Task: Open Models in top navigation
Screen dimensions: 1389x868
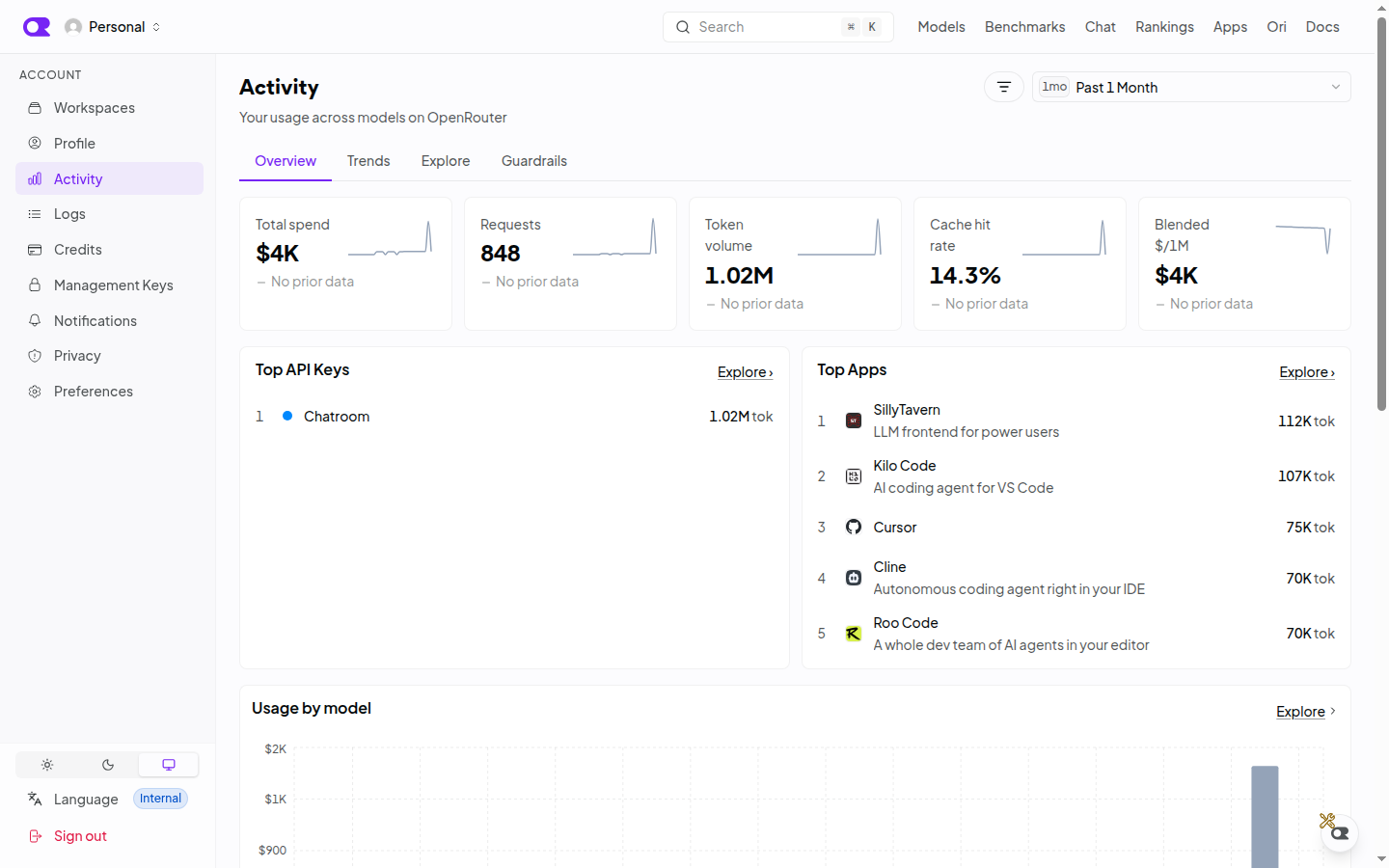Action: pos(941,27)
